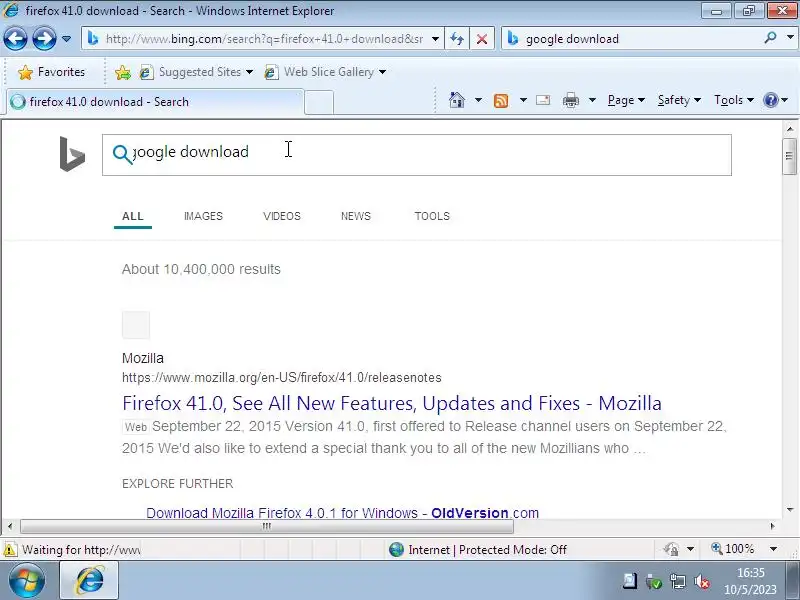
Task: Click the Mozilla site favicon placeholder
Action: point(136,324)
